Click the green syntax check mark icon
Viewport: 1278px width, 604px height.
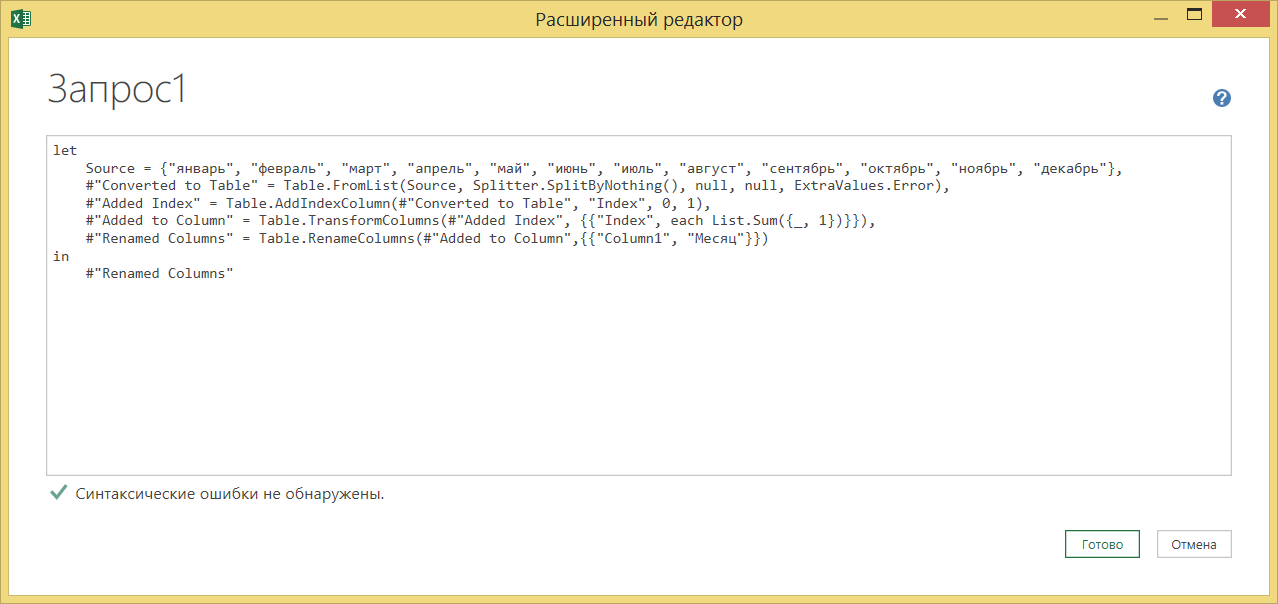[x=58, y=493]
